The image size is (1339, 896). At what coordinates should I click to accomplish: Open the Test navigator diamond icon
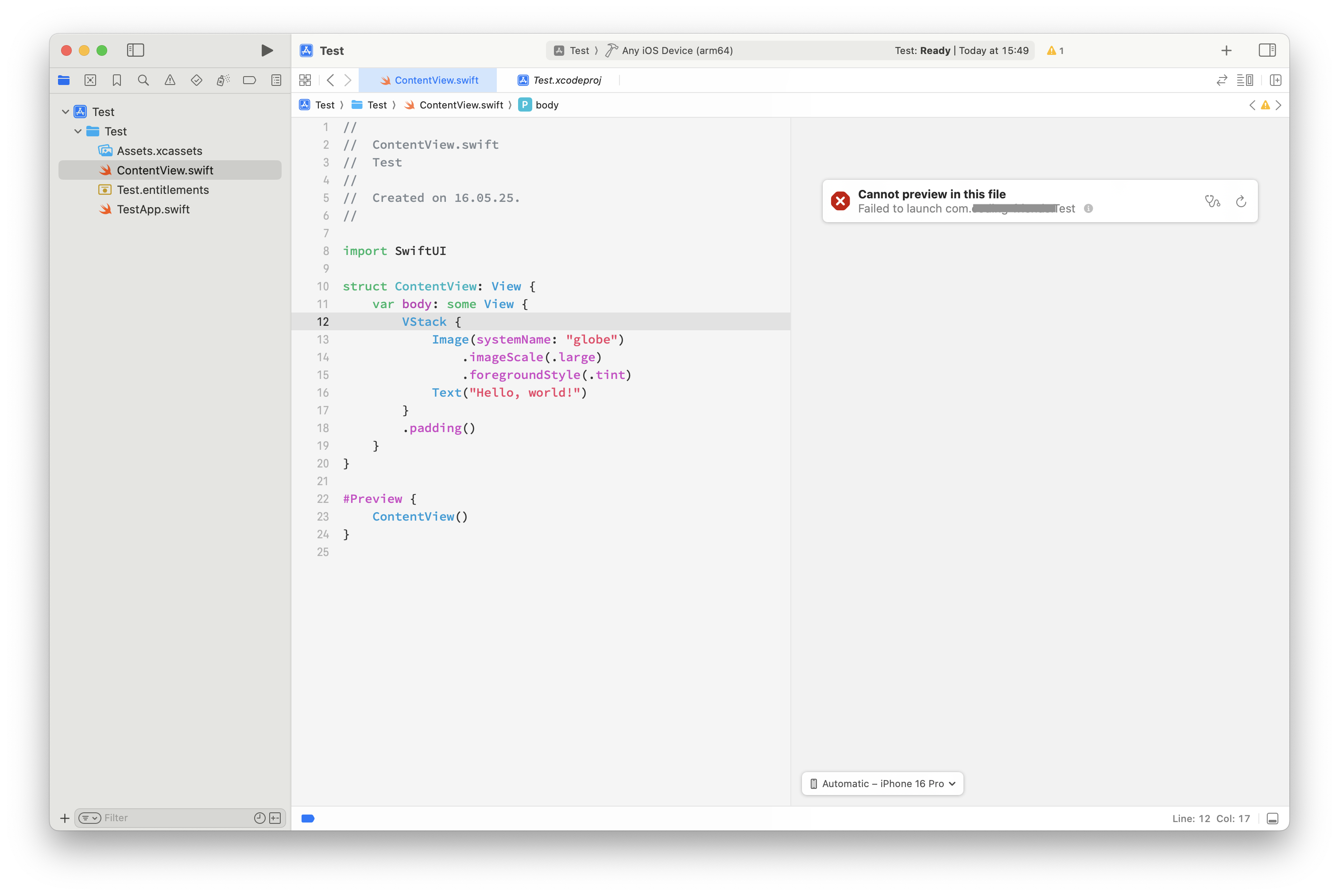pos(197,80)
